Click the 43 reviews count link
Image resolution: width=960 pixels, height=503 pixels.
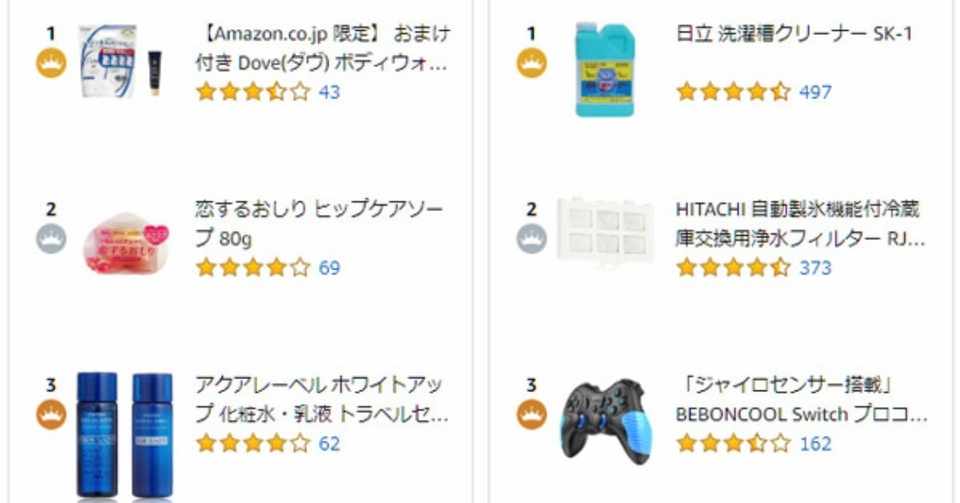click(329, 92)
